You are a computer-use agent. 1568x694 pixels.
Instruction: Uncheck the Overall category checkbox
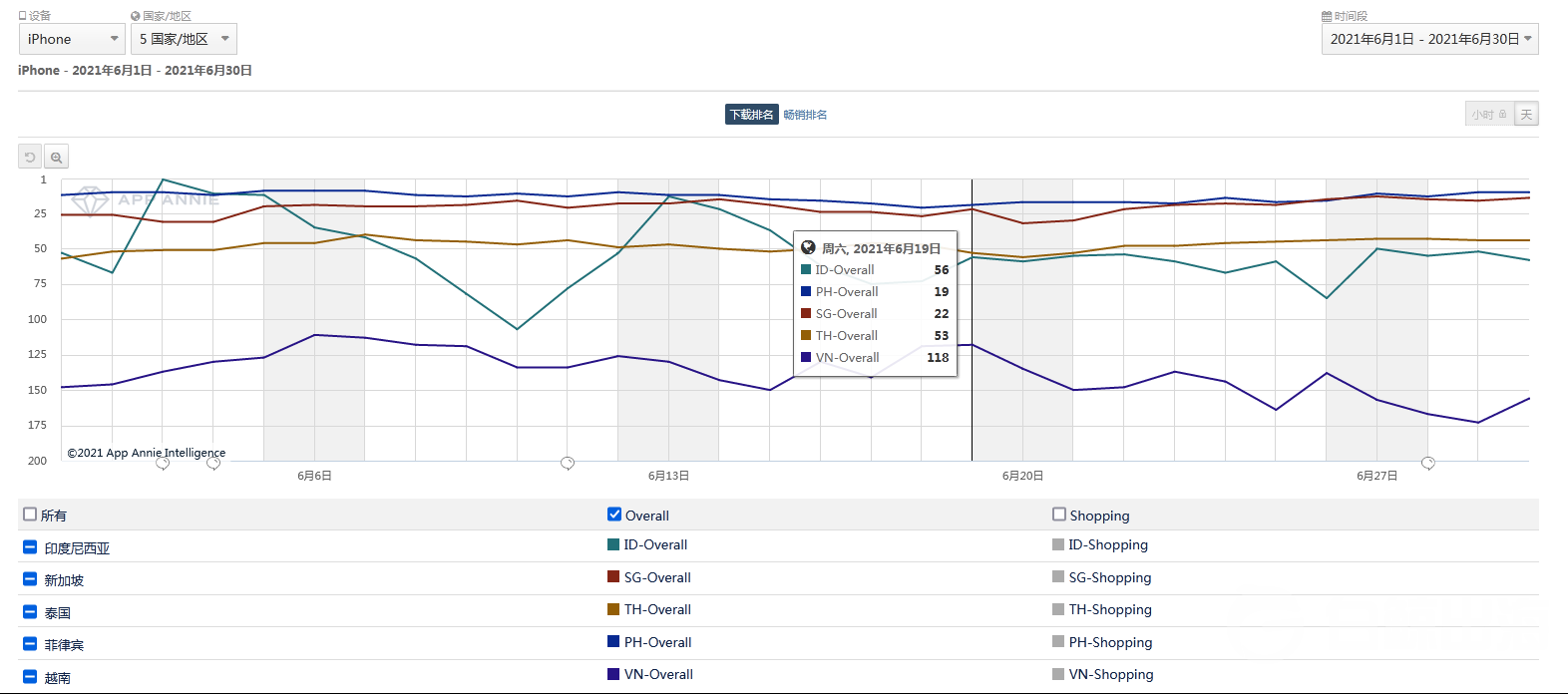[614, 515]
